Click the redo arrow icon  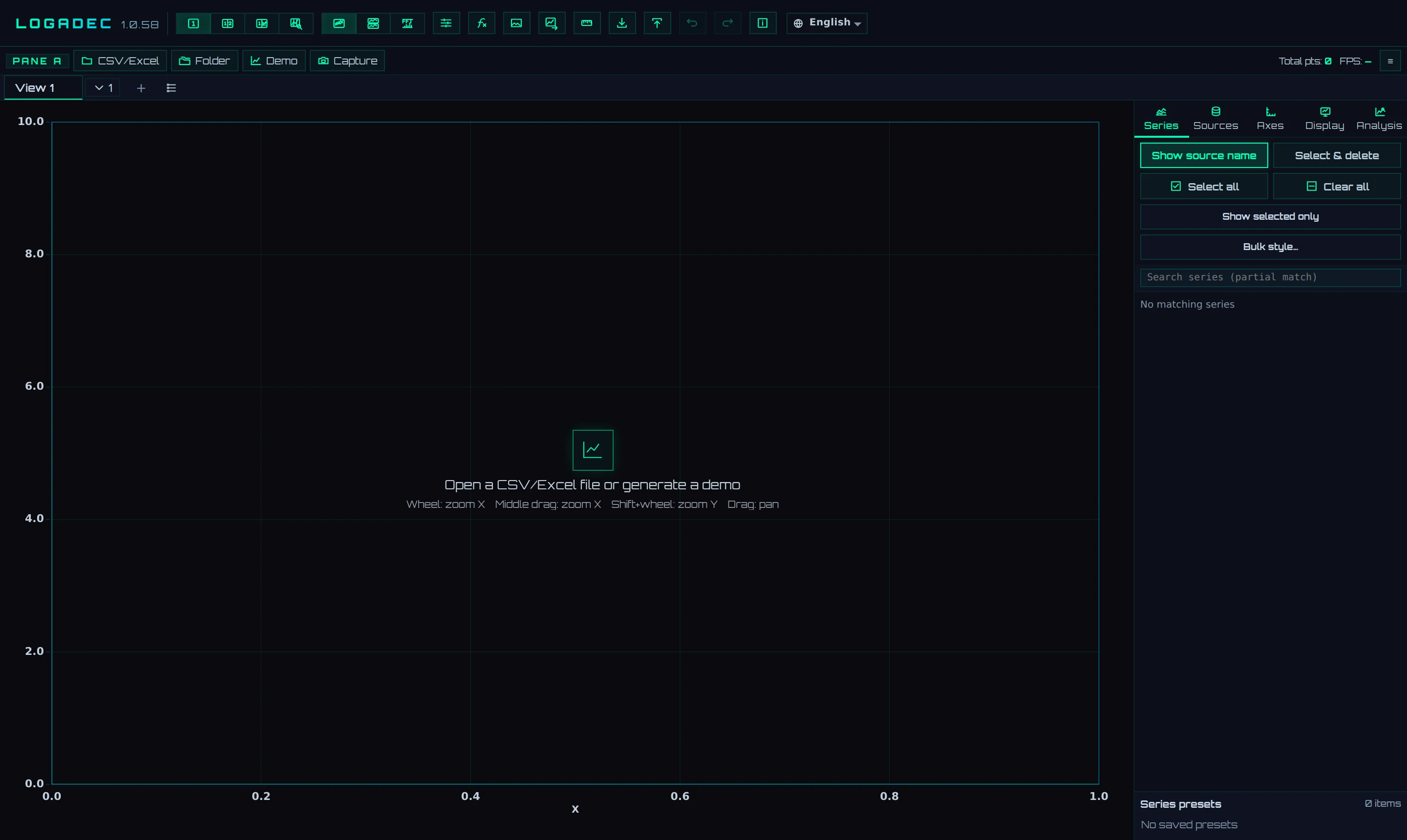727,23
